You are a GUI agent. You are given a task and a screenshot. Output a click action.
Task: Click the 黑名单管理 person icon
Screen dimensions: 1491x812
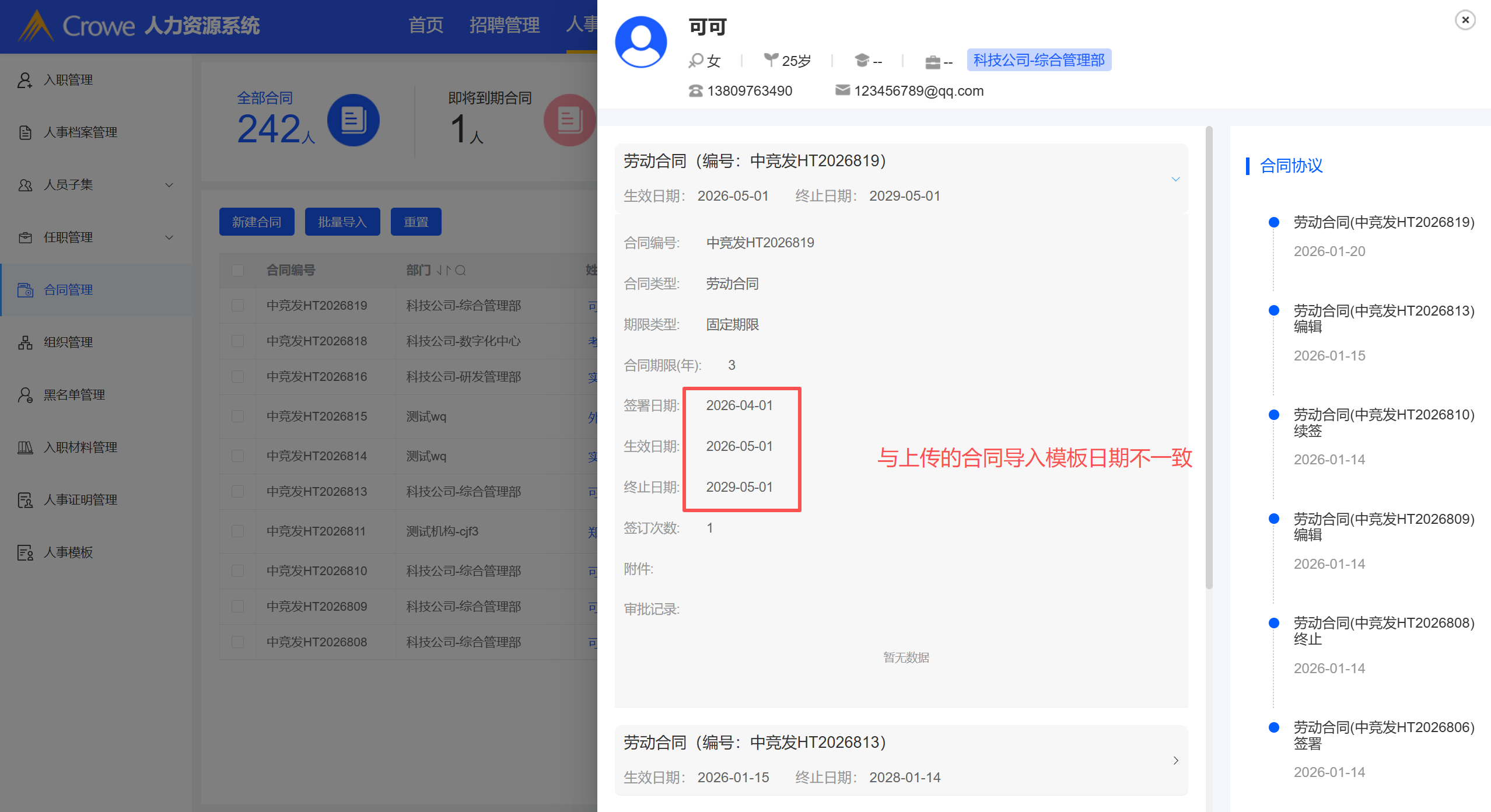tap(24, 395)
